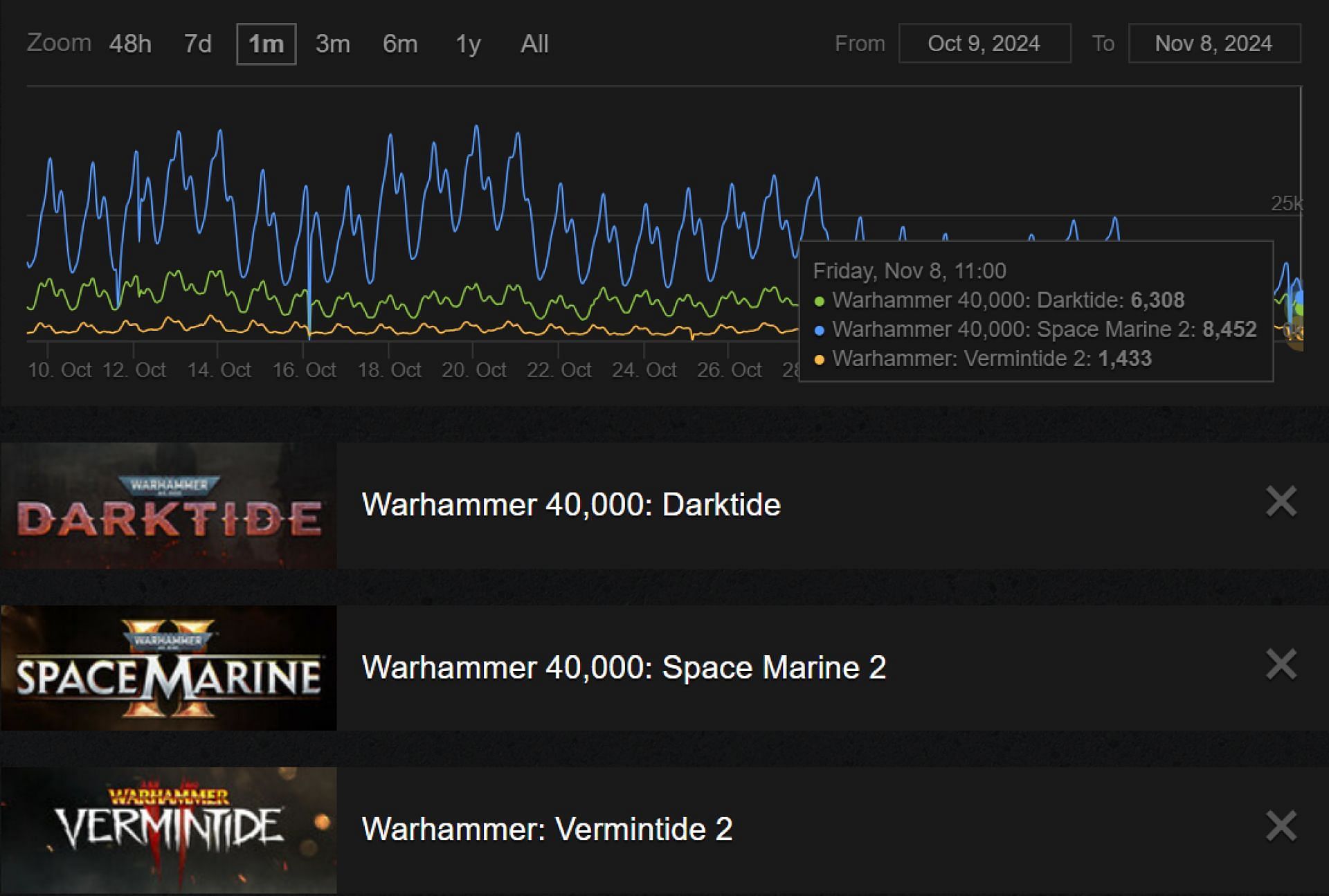
Task: Switch chart zoom to 3m
Action: click(333, 44)
